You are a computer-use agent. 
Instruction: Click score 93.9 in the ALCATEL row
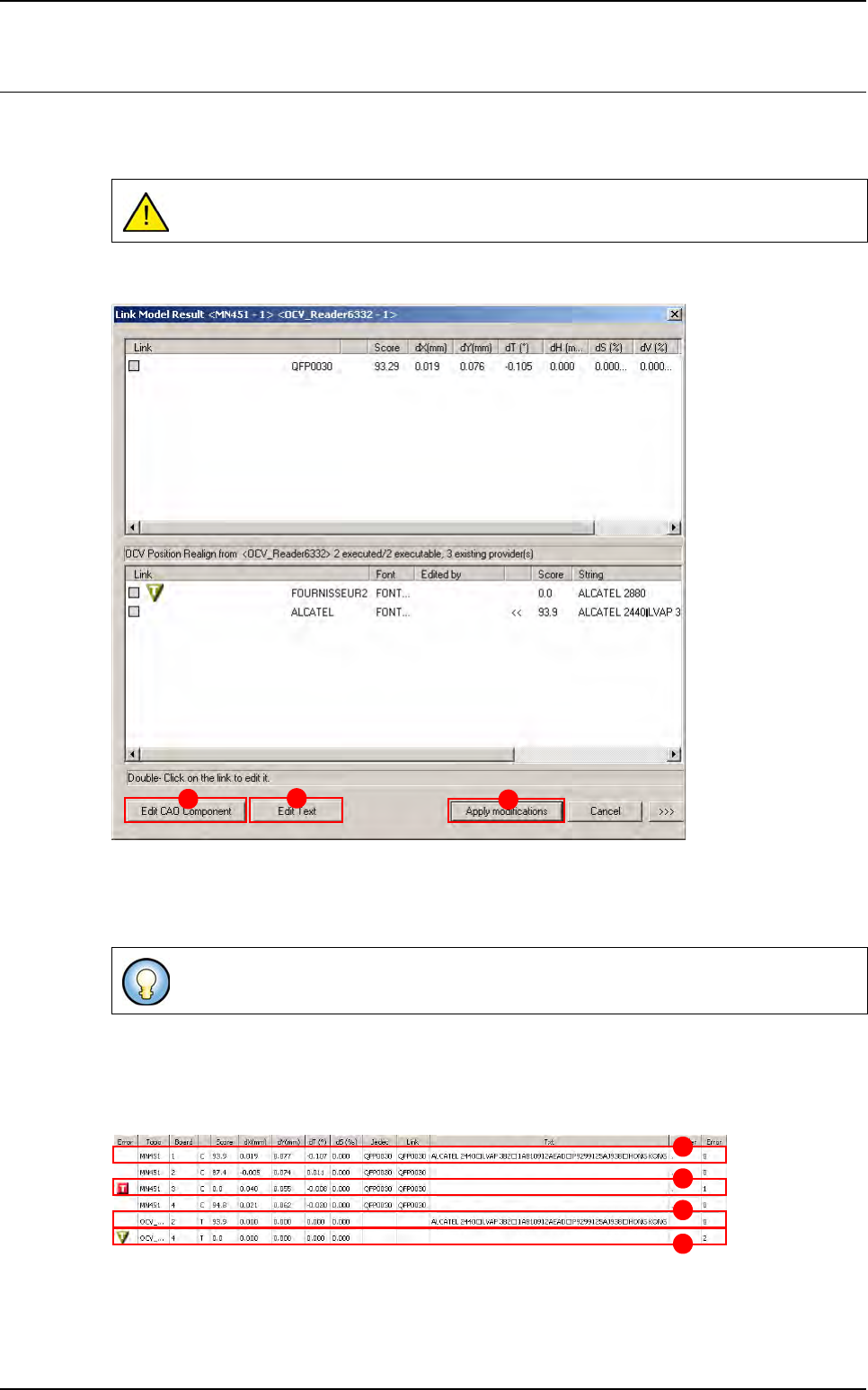click(547, 613)
